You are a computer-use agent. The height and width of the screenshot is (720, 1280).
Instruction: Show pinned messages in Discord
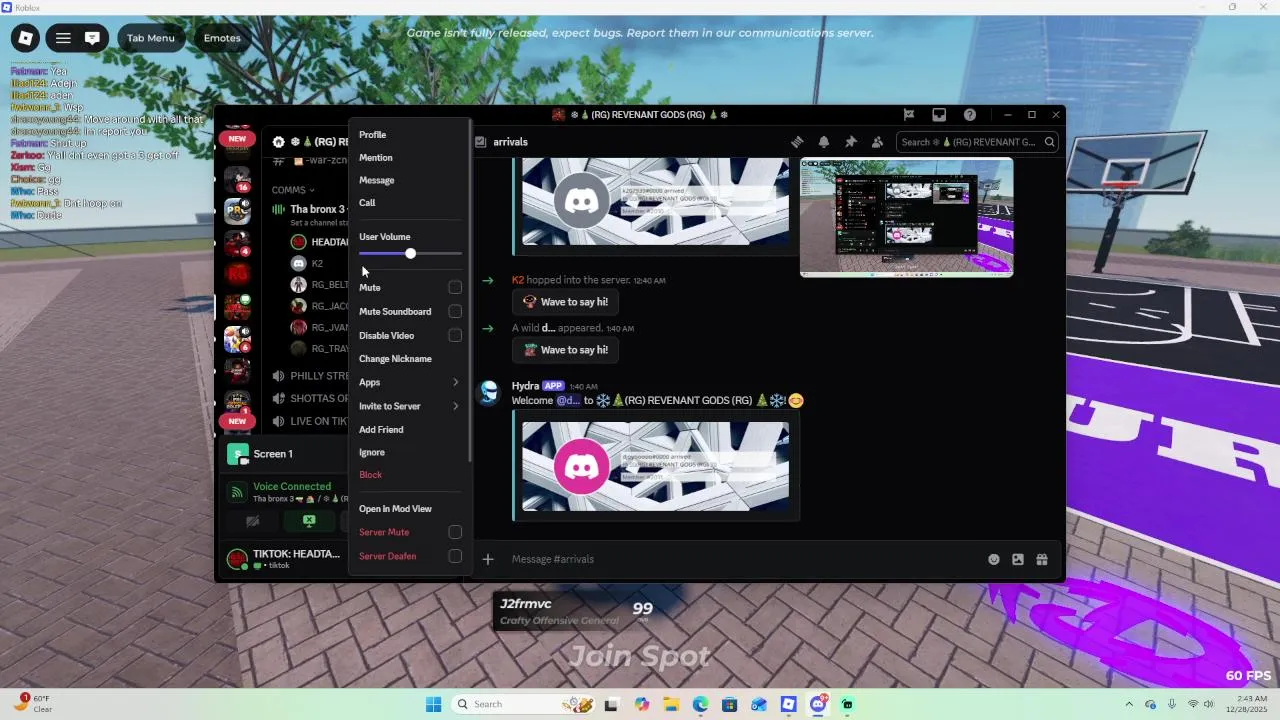click(x=851, y=142)
